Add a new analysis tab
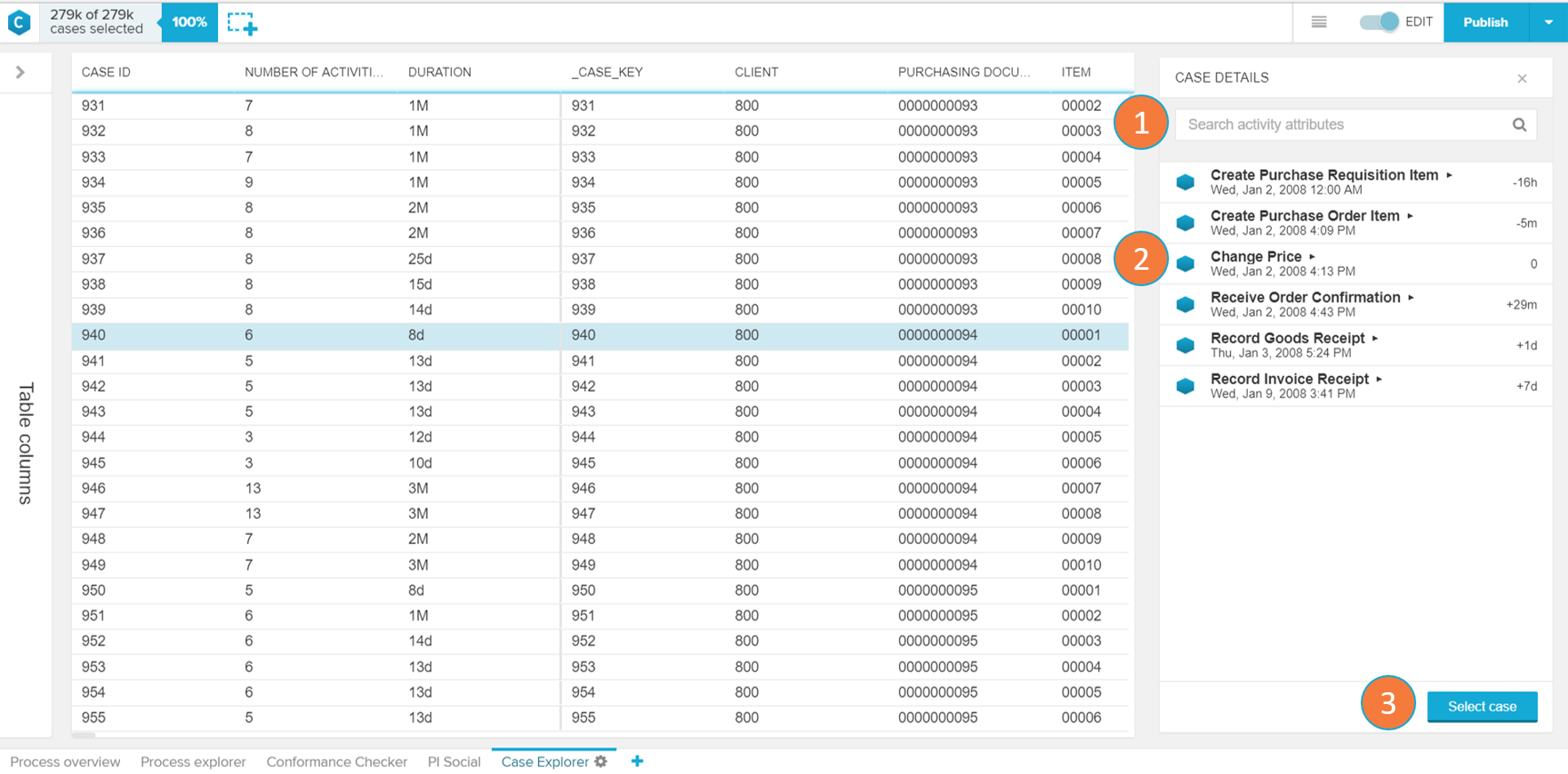This screenshot has width=1568, height=774. [637, 761]
